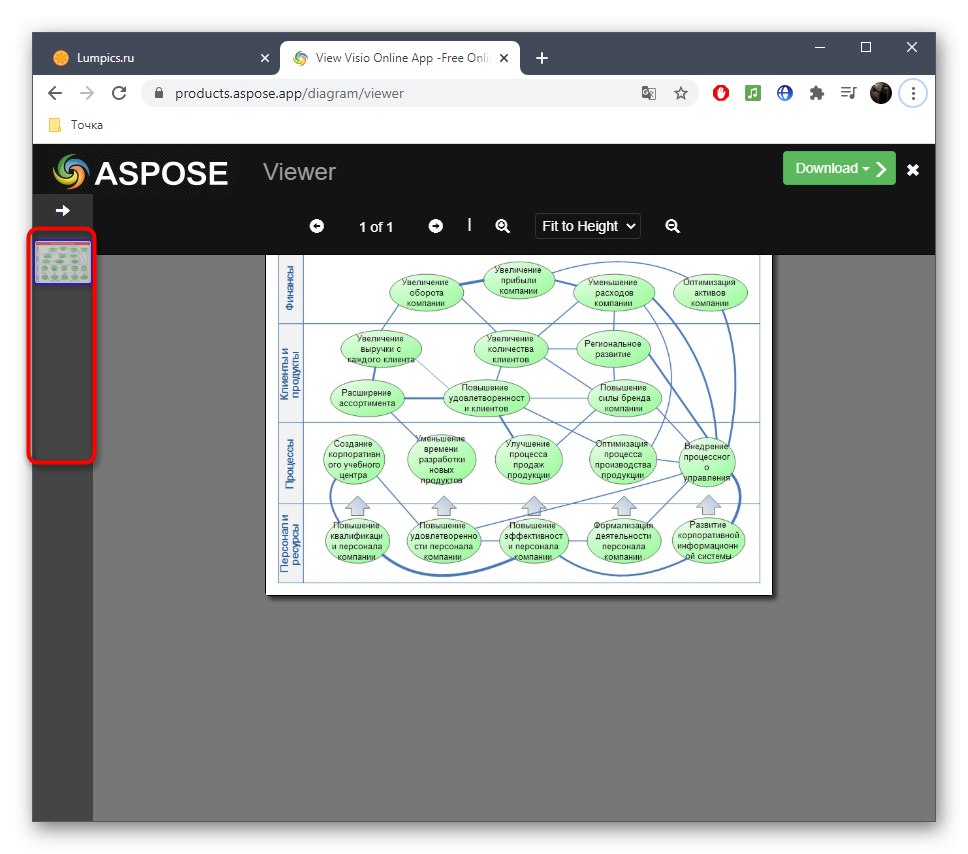The width and height of the screenshot is (968, 854).
Task: Open extensions puzzle icon
Action: (817, 93)
